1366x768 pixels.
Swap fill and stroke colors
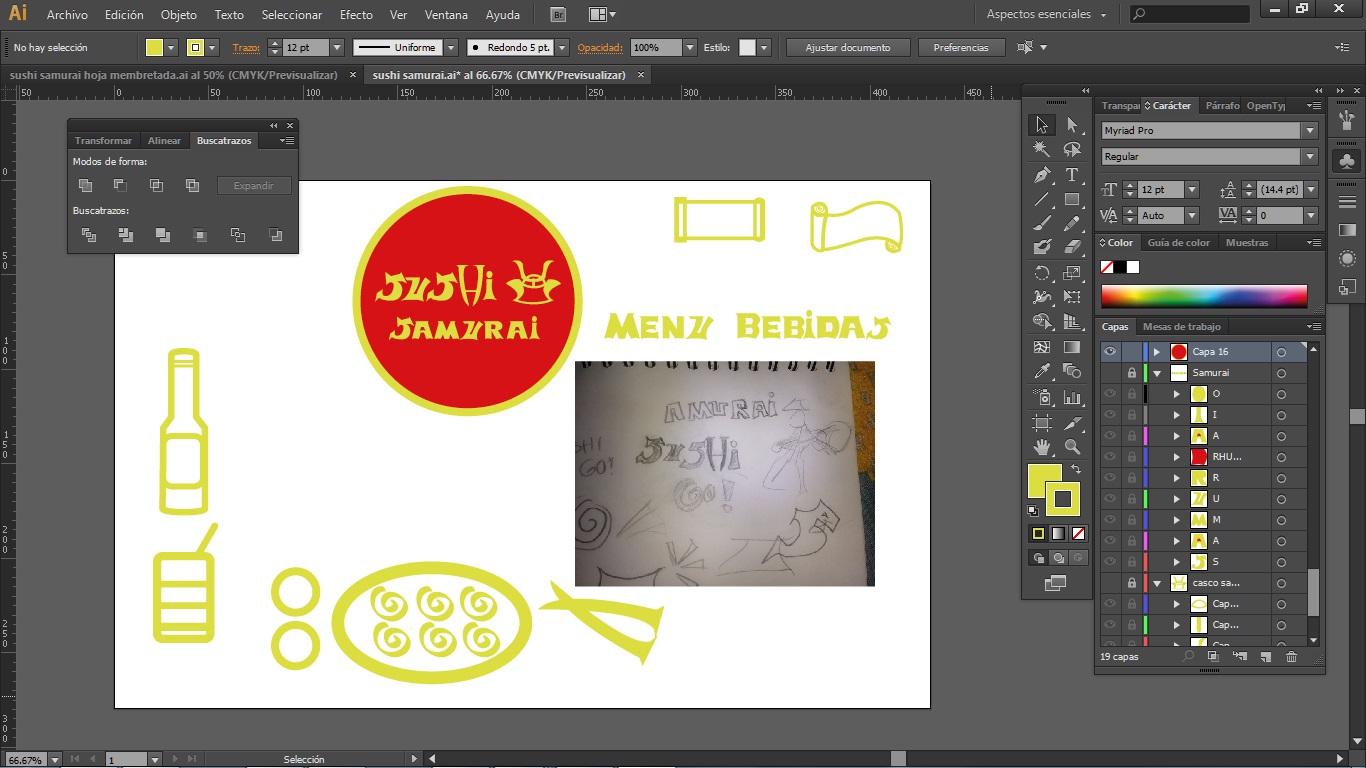click(1076, 469)
